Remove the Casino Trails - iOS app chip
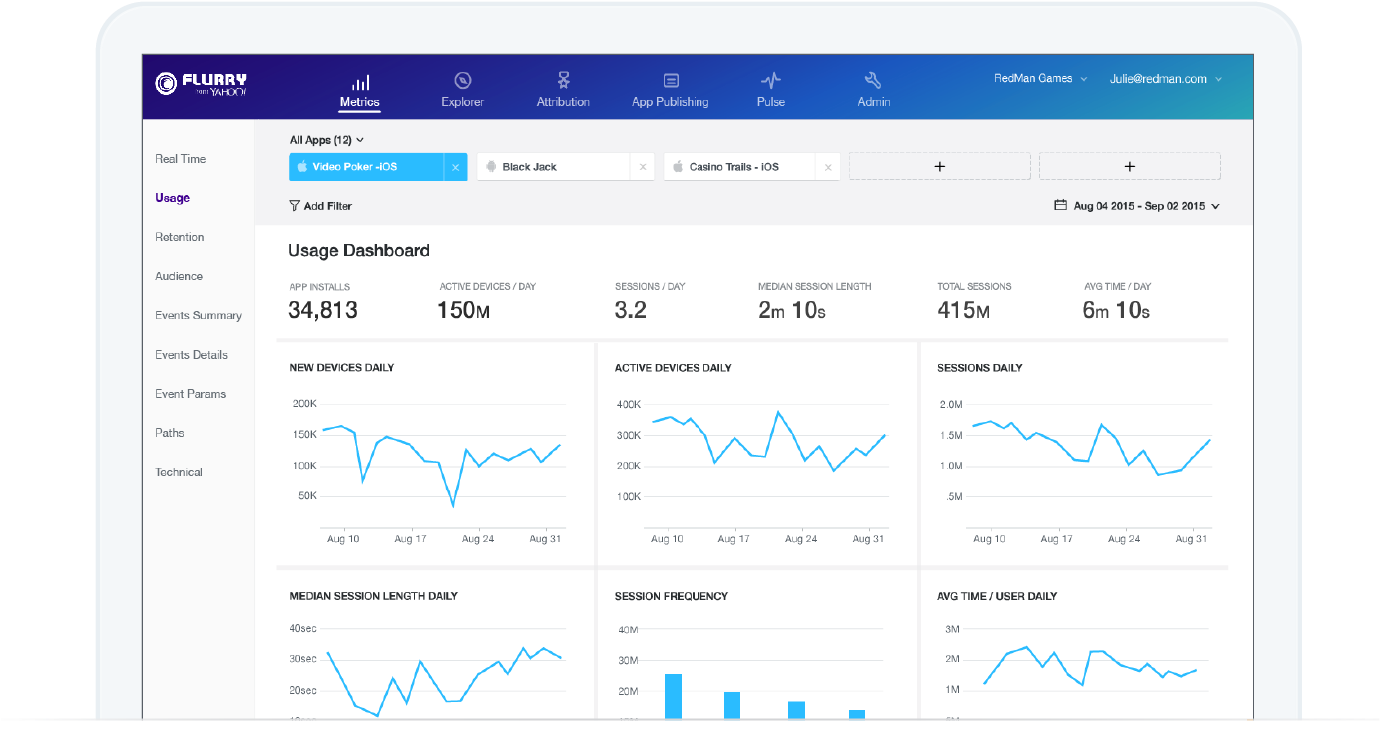Viewport: 1380px width, 732px height. tap(828, 167)
